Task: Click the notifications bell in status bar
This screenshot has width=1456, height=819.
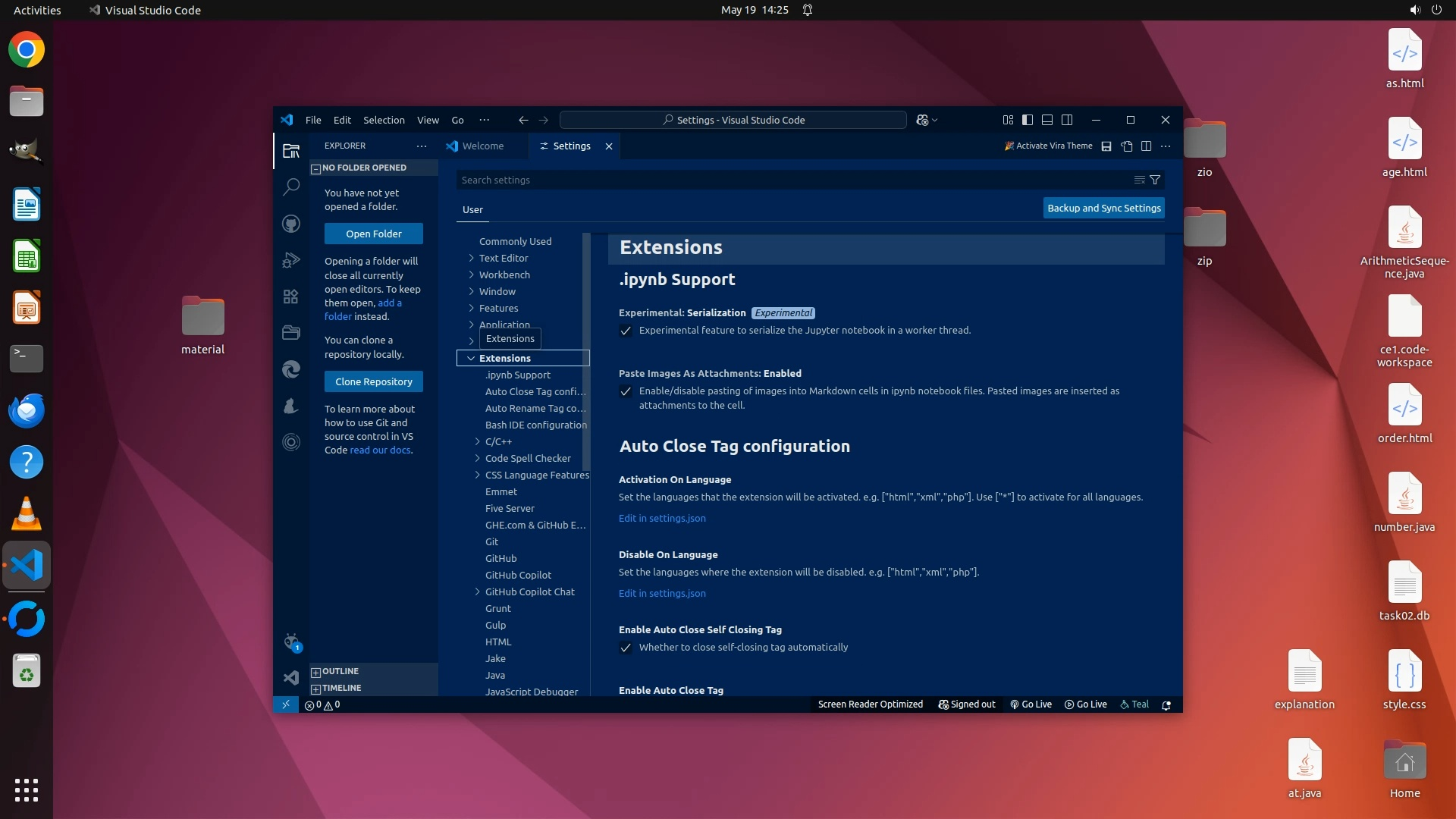Action: tap(1166, 705)
